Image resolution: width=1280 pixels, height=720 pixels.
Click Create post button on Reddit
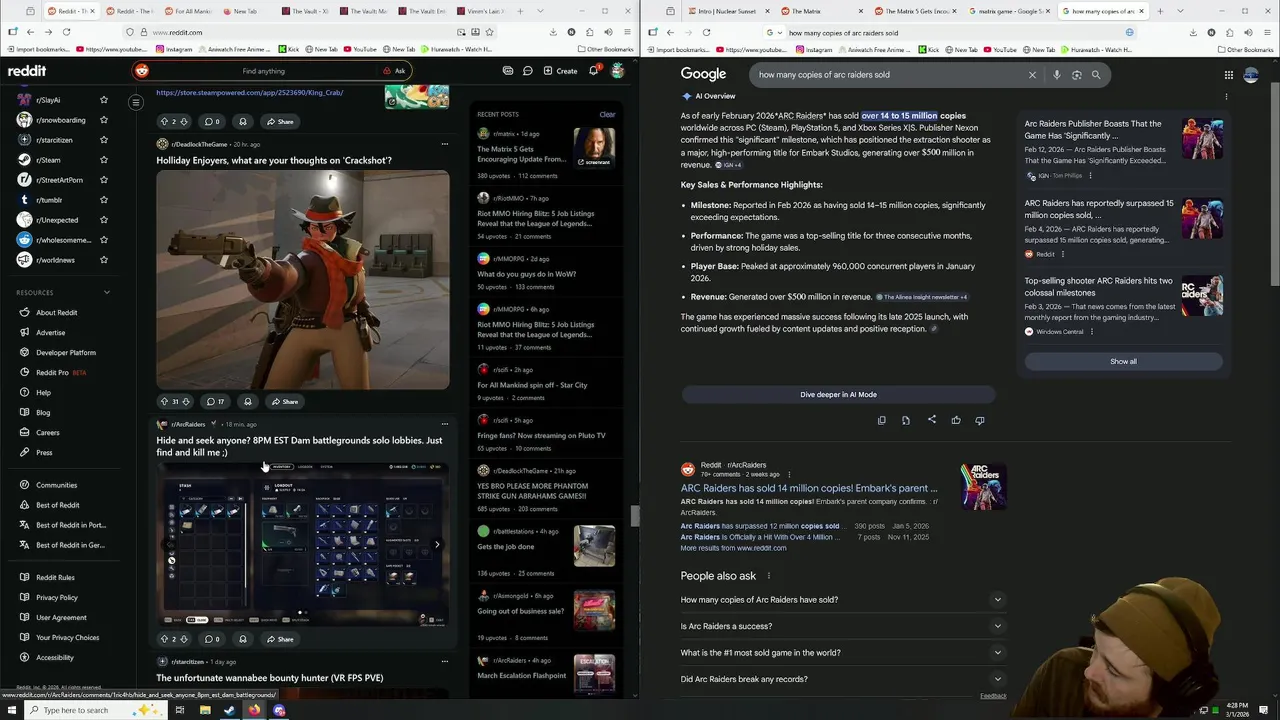560,71
